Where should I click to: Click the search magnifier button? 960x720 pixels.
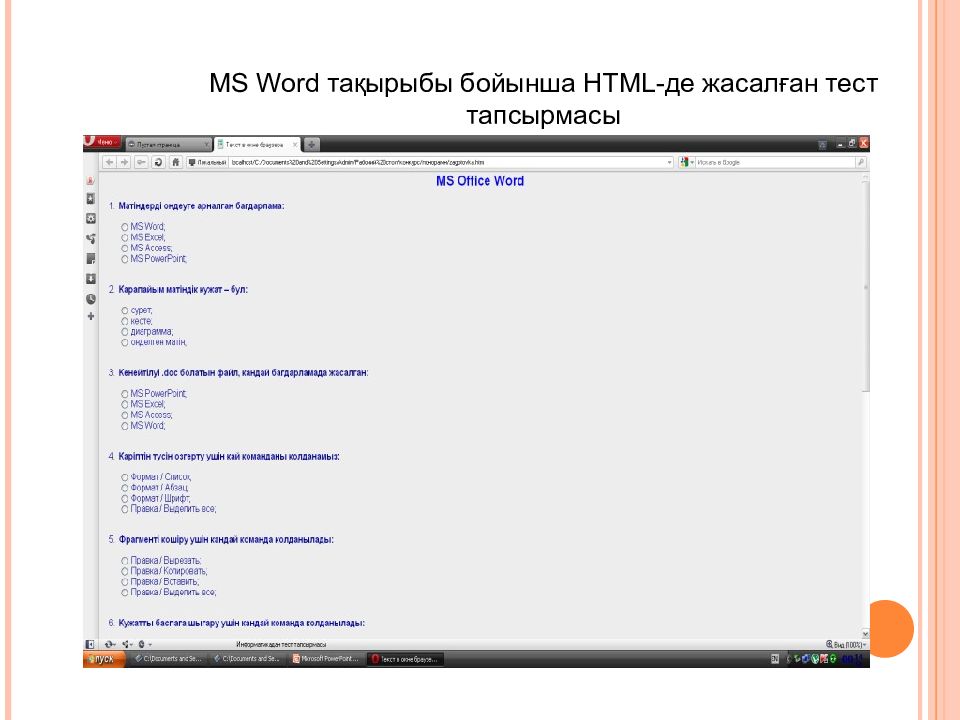pos(861,162)
